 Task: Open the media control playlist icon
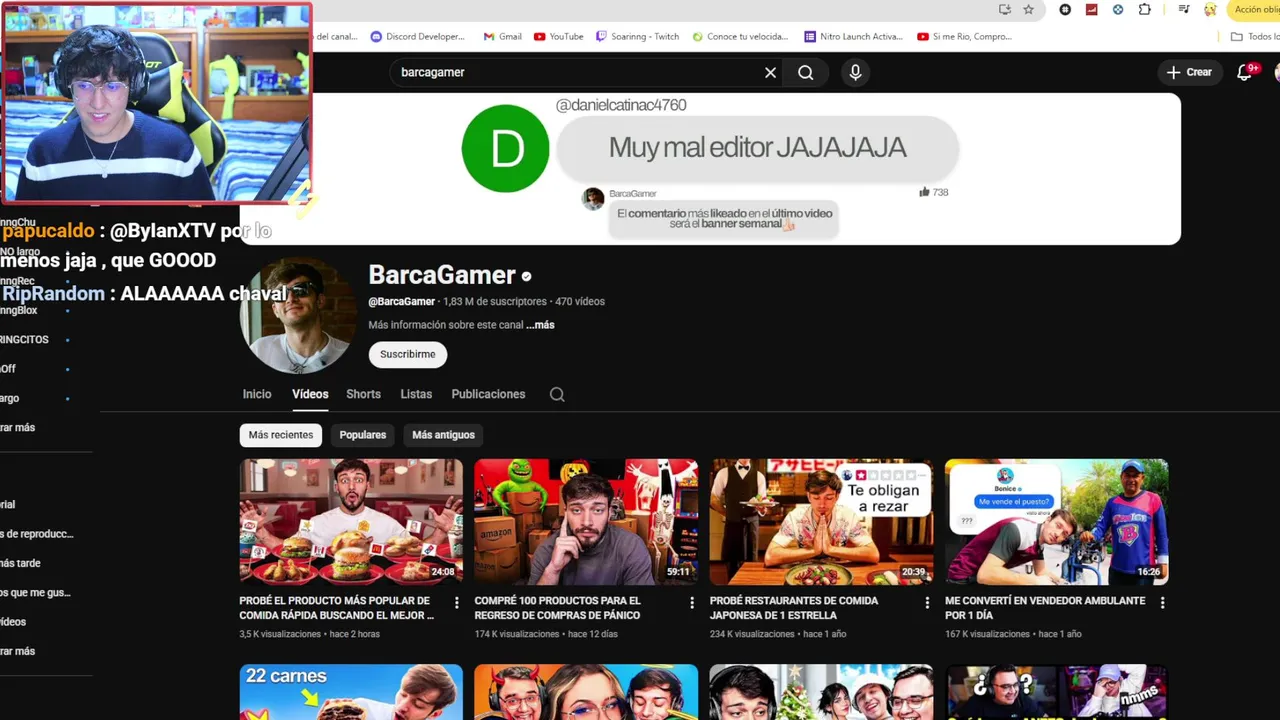pos(1184,9)
